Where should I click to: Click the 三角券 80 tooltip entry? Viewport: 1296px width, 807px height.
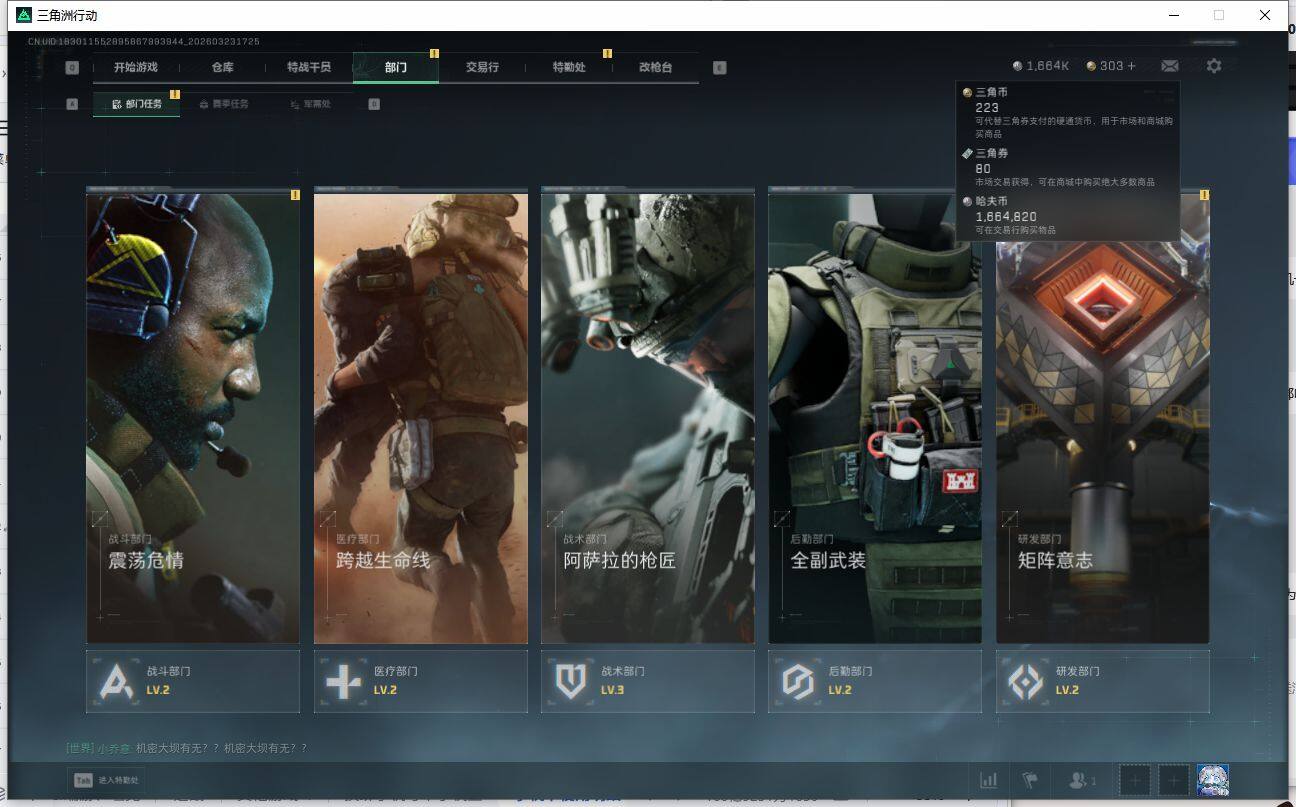pyautogui.click(x=1067, y=167)
